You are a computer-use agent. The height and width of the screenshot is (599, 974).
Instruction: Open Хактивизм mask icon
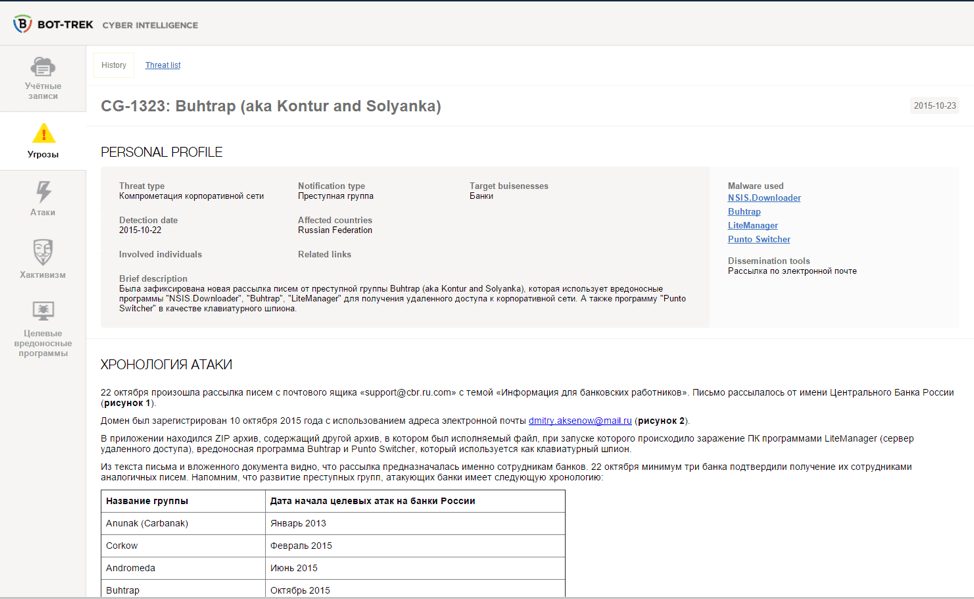pos(43,250)
